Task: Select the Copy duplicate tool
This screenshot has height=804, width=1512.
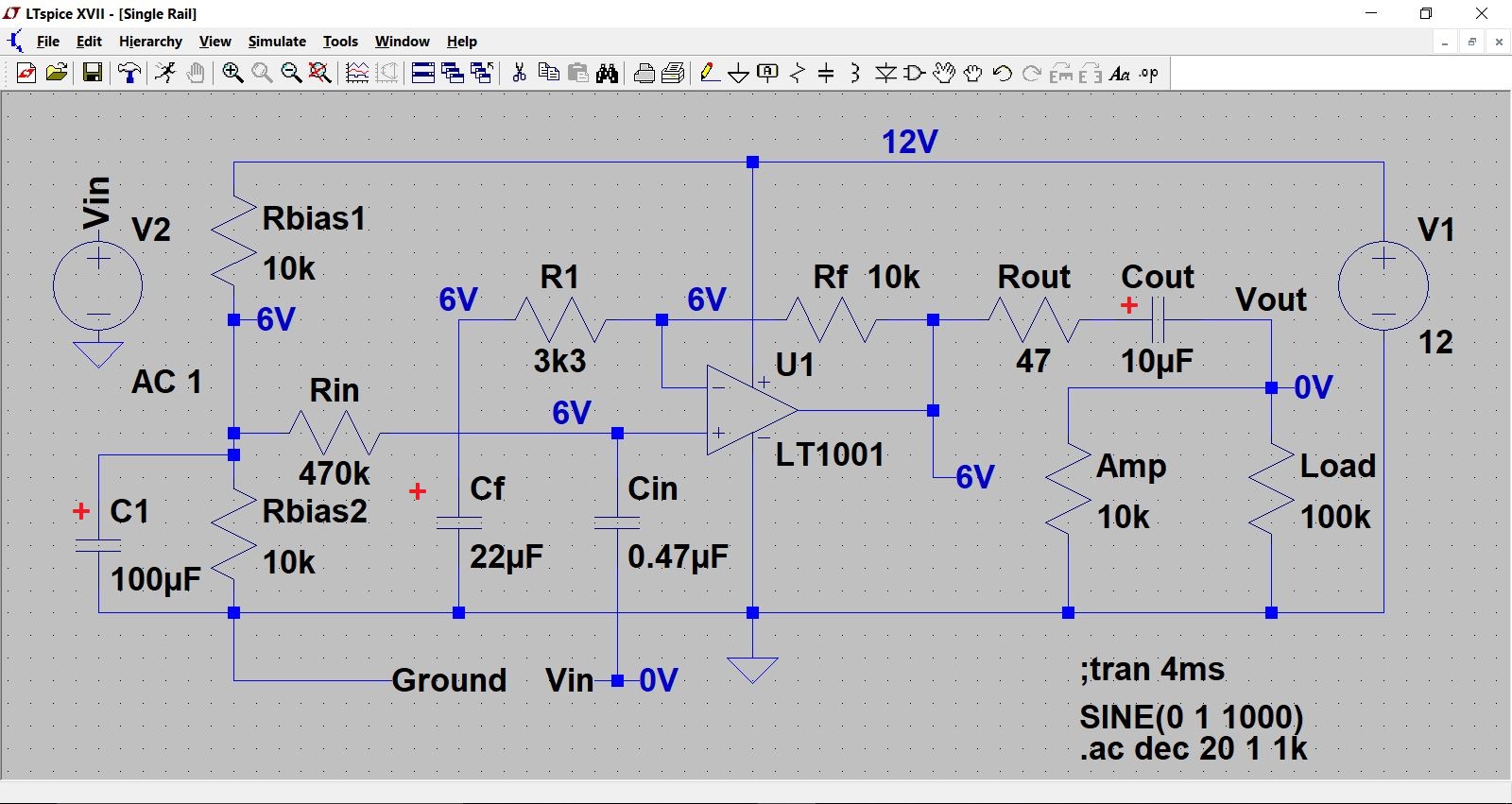Action: tap(548, 73)
